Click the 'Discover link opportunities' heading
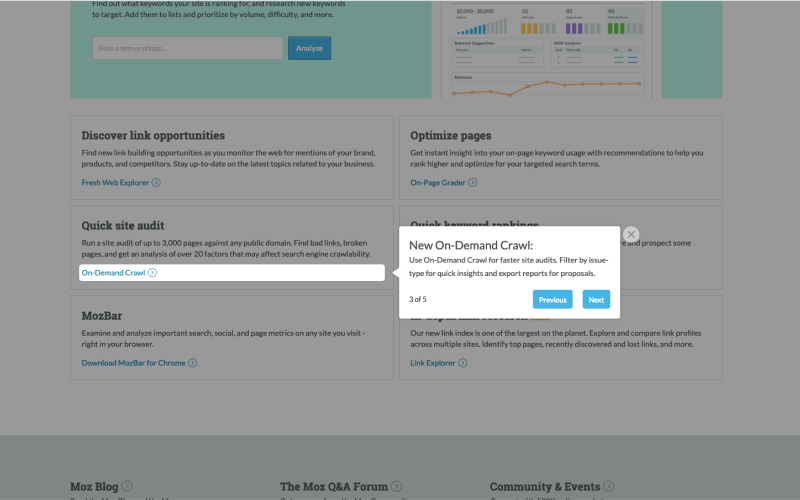The image size is (800, 500). [153, 135]
